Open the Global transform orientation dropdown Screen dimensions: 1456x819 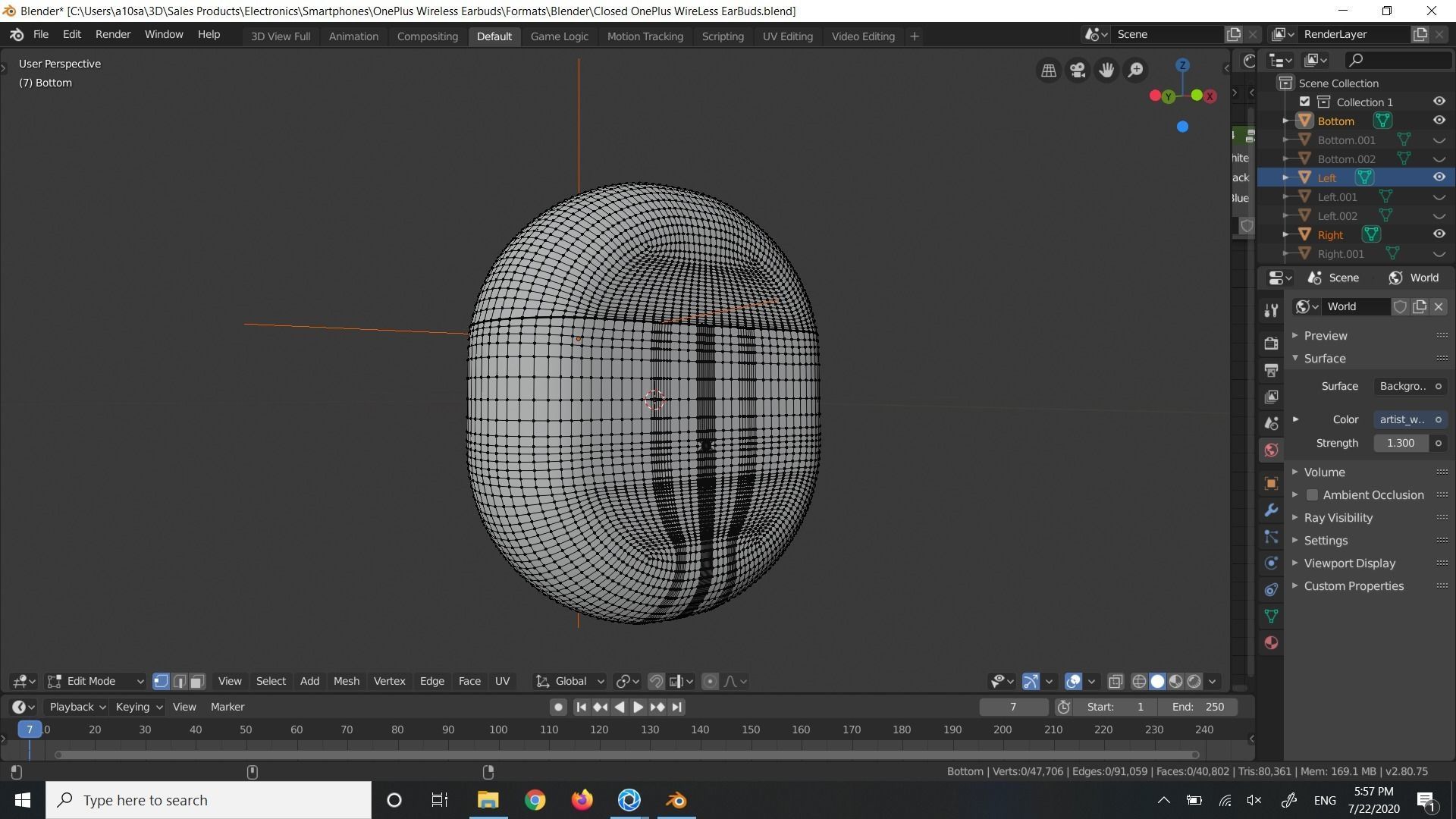(570, 682)
